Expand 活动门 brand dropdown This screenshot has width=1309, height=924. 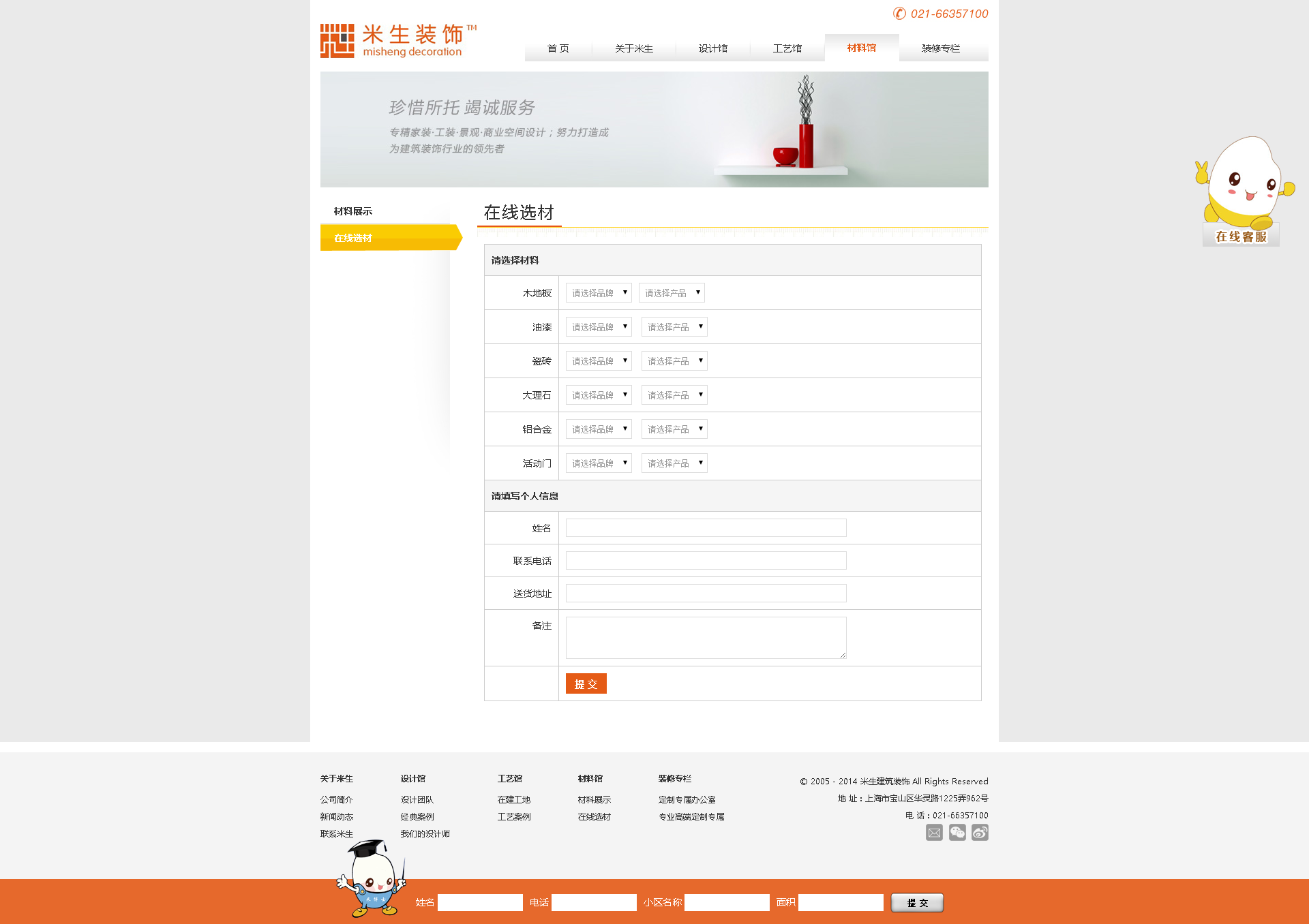click(599, 463)
